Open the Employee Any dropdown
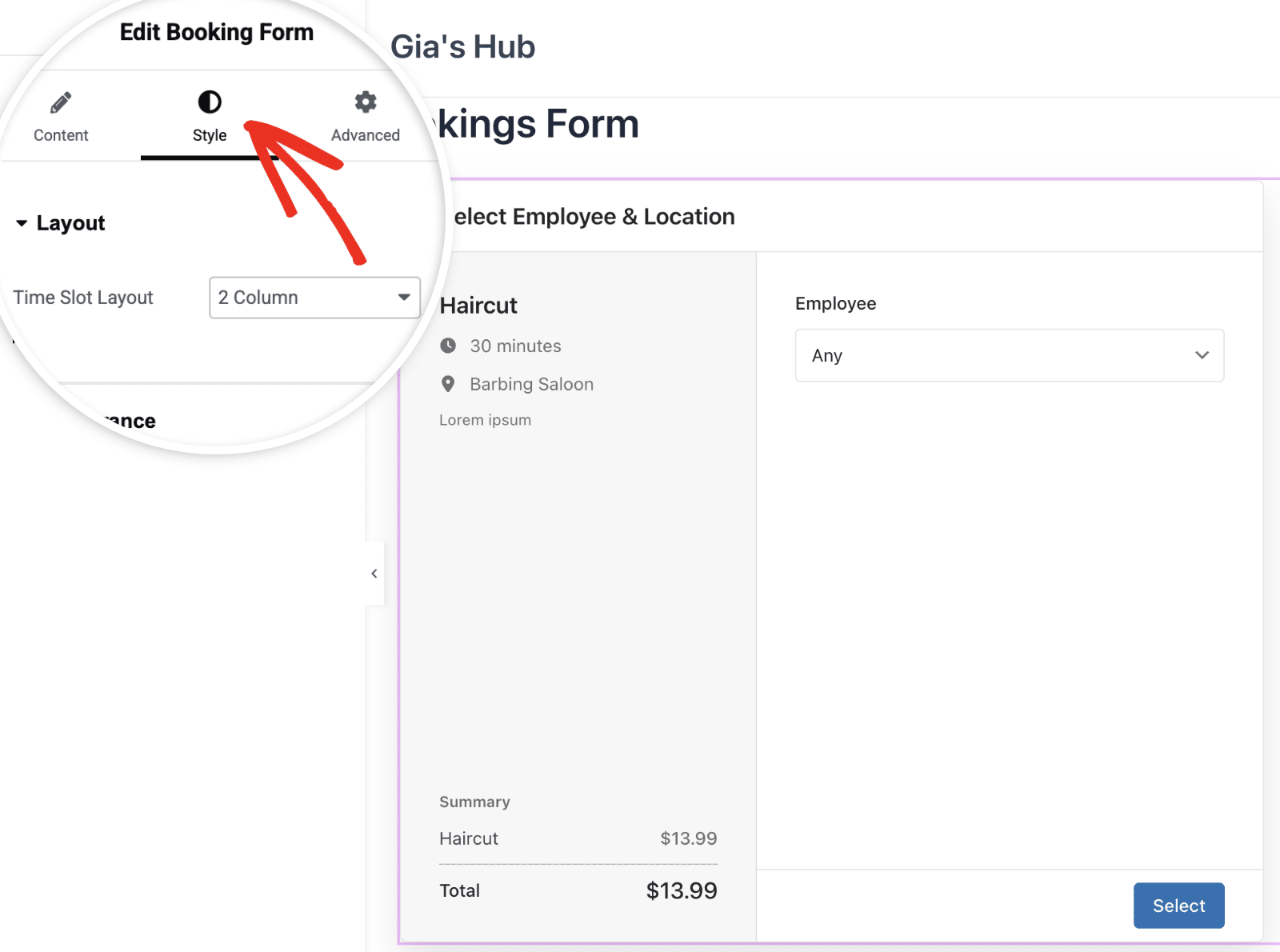The image size is (1280, 952). (1010, 355)
